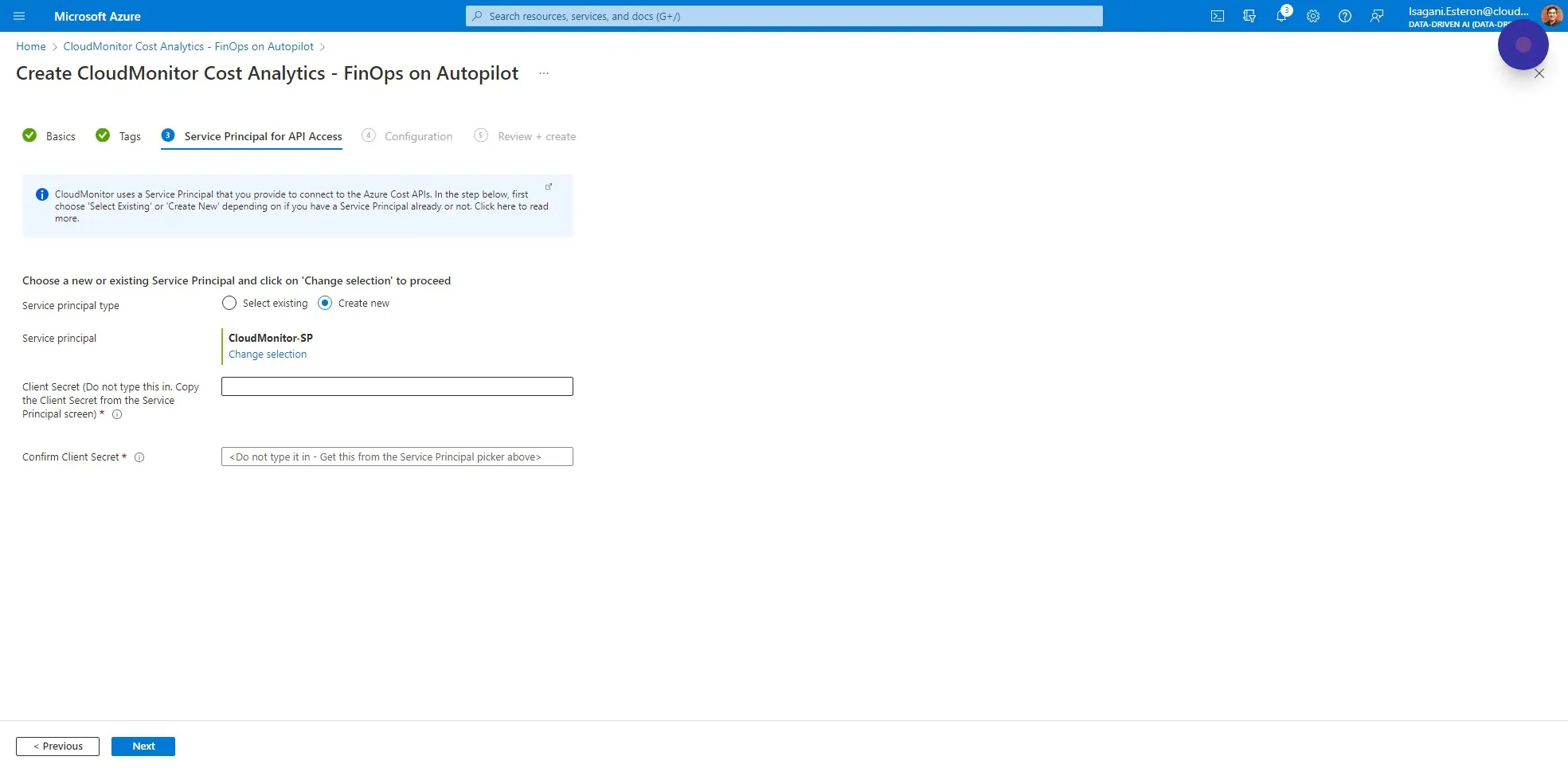
Task: Select the 'Create new' radio button
Action: (325, 303)
